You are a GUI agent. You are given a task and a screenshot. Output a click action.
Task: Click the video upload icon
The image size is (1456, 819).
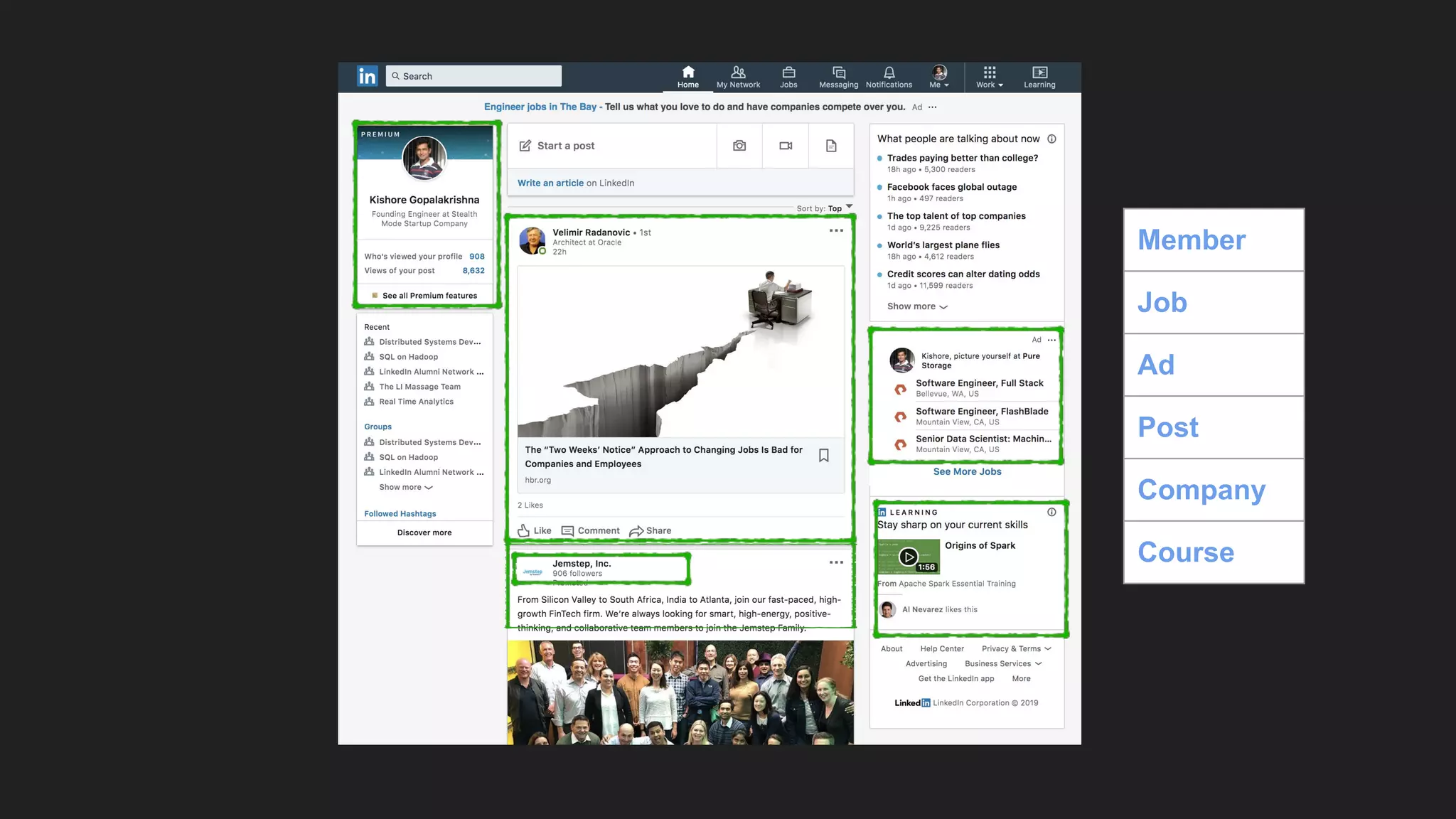pyautogui.click(x=786, y=146)
